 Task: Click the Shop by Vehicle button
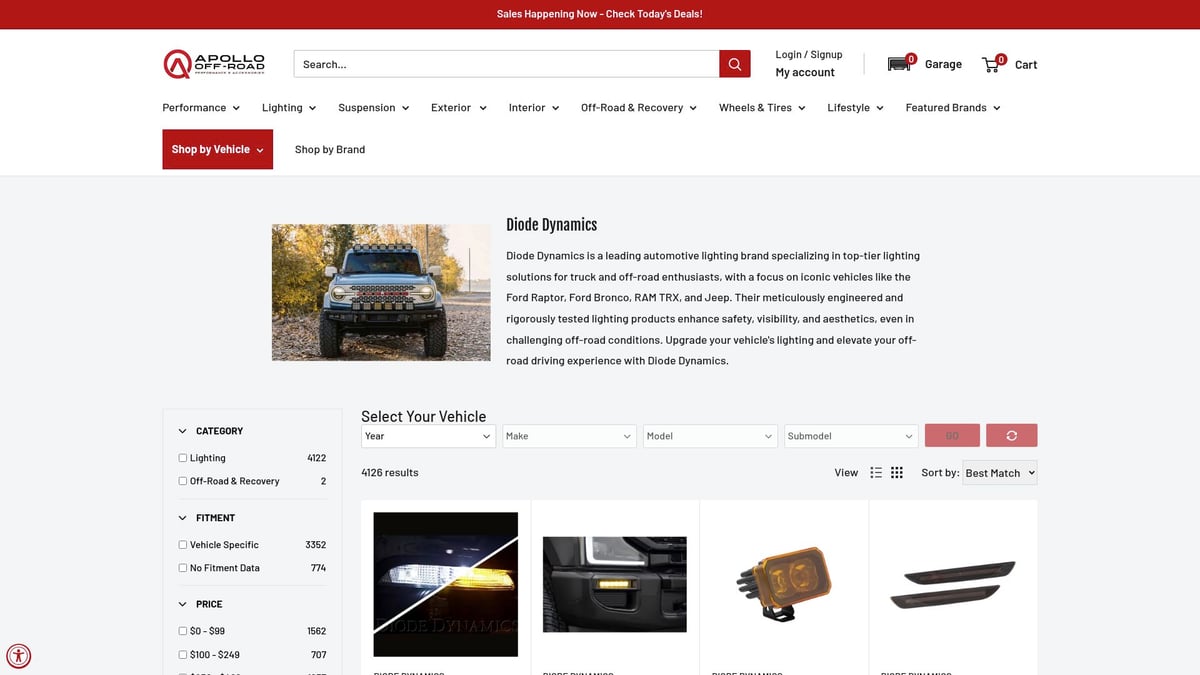217,150
